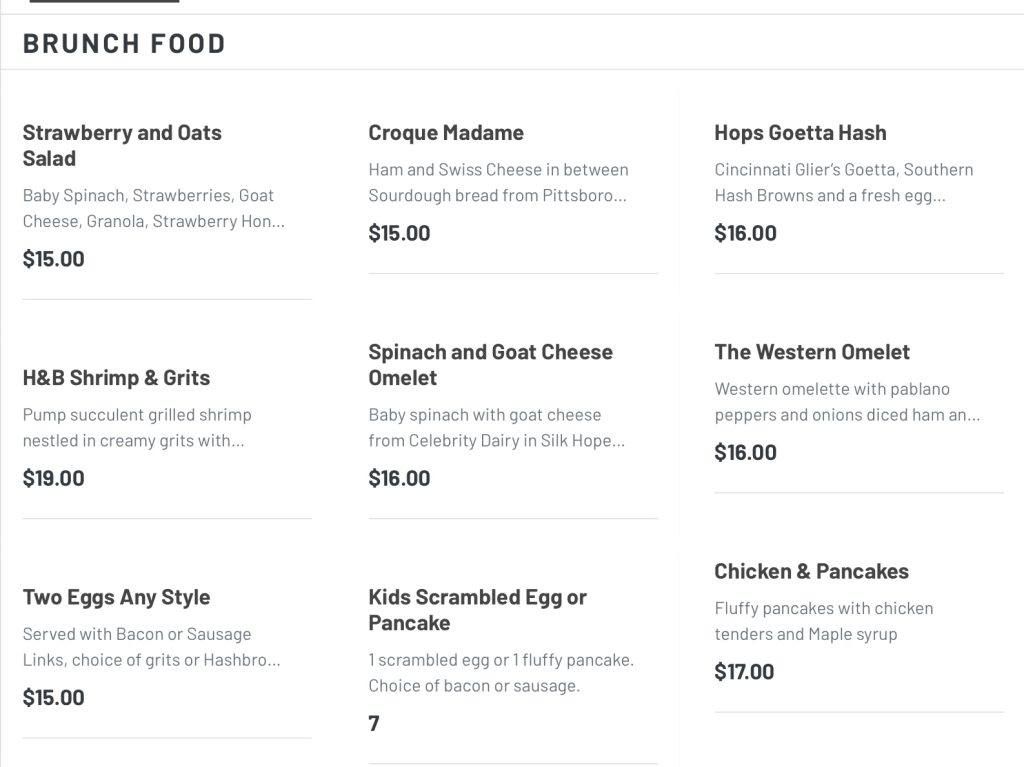Click the Western Omelet description text
Viewport: 1024px width, 767px height.
click(847, 402)
